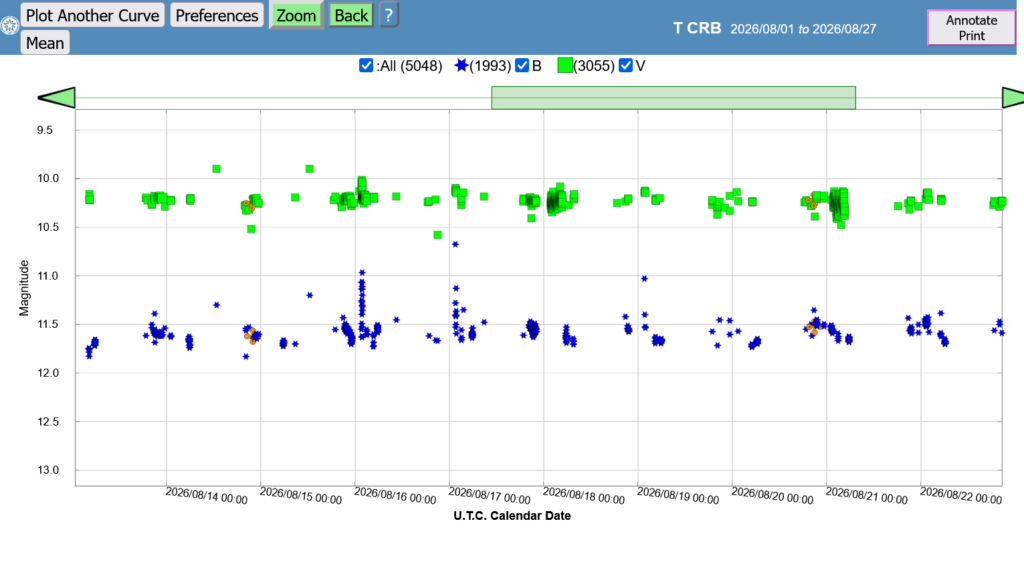Click the x-axis label 2026/08/17 00:00

(x=489, y=496)
